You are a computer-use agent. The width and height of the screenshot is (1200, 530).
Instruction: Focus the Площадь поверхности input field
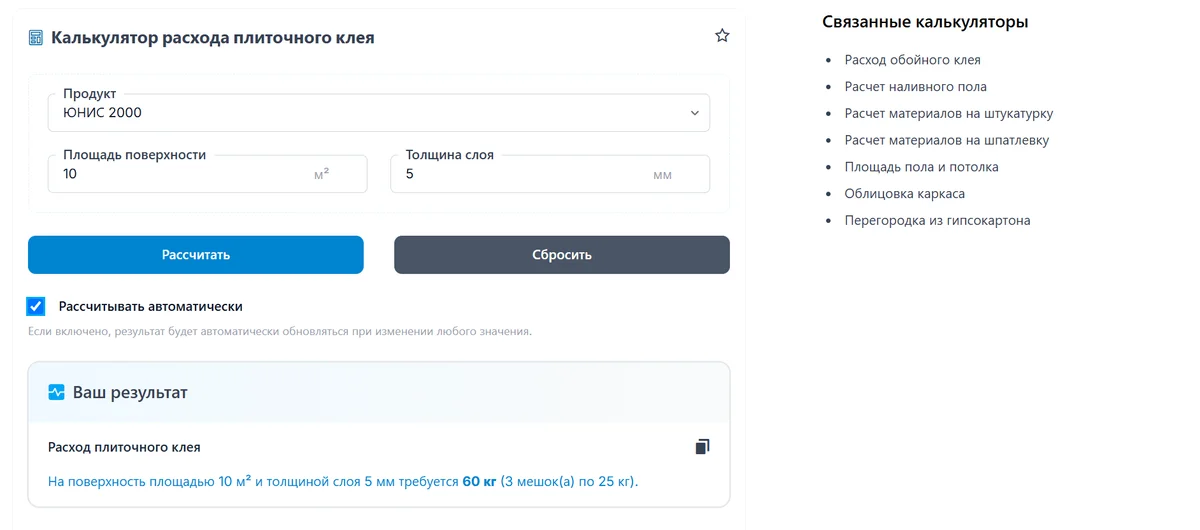pyautogui.click(x=185, y=174)
